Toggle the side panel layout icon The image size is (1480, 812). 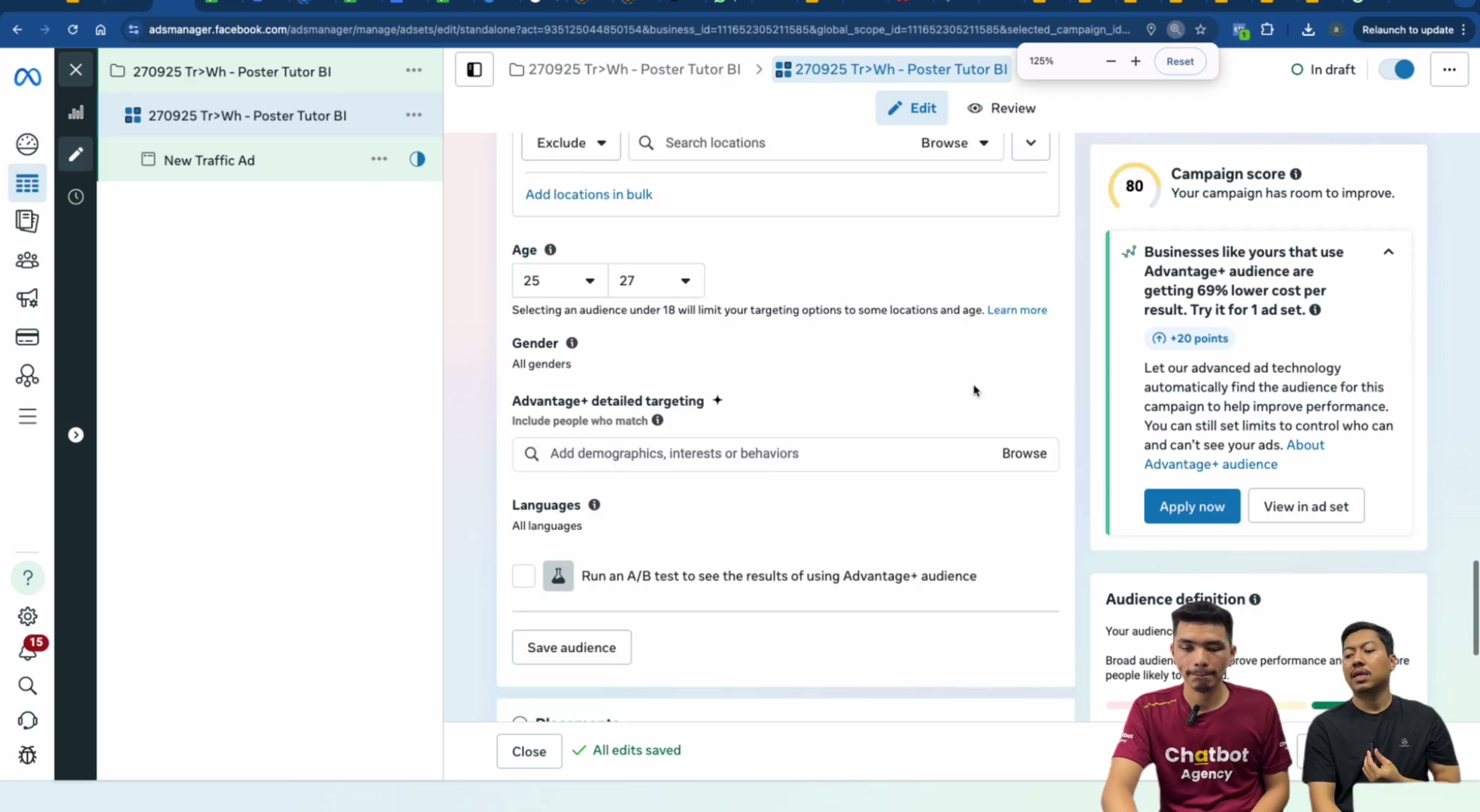coord(475,69)
